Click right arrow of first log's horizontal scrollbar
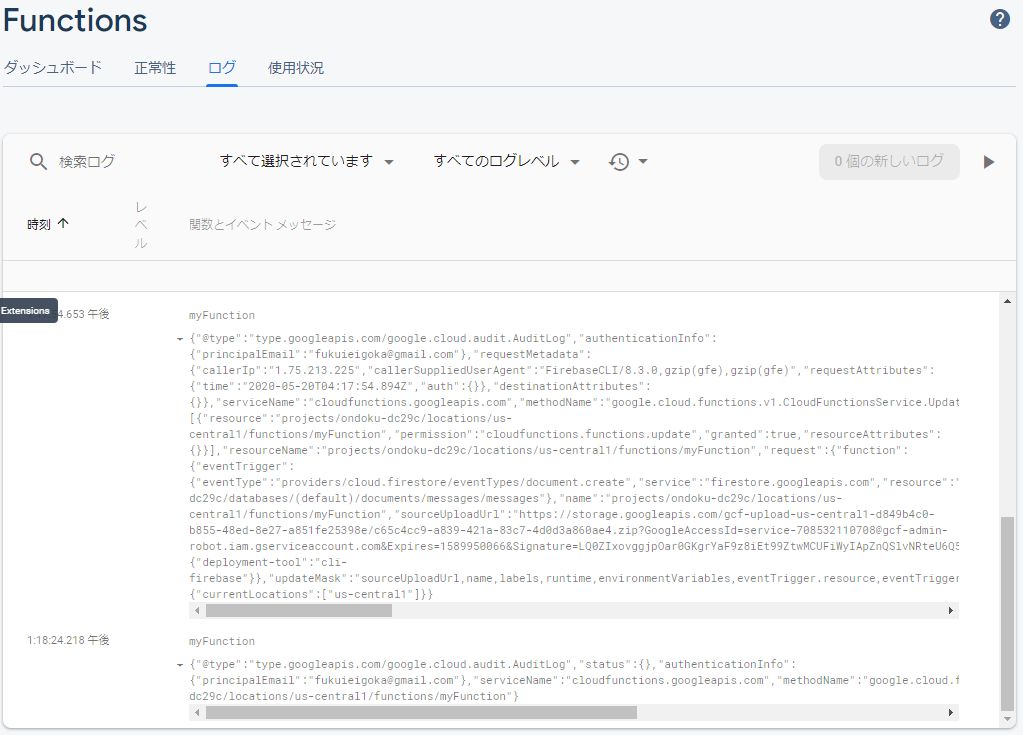 point(951,610)
